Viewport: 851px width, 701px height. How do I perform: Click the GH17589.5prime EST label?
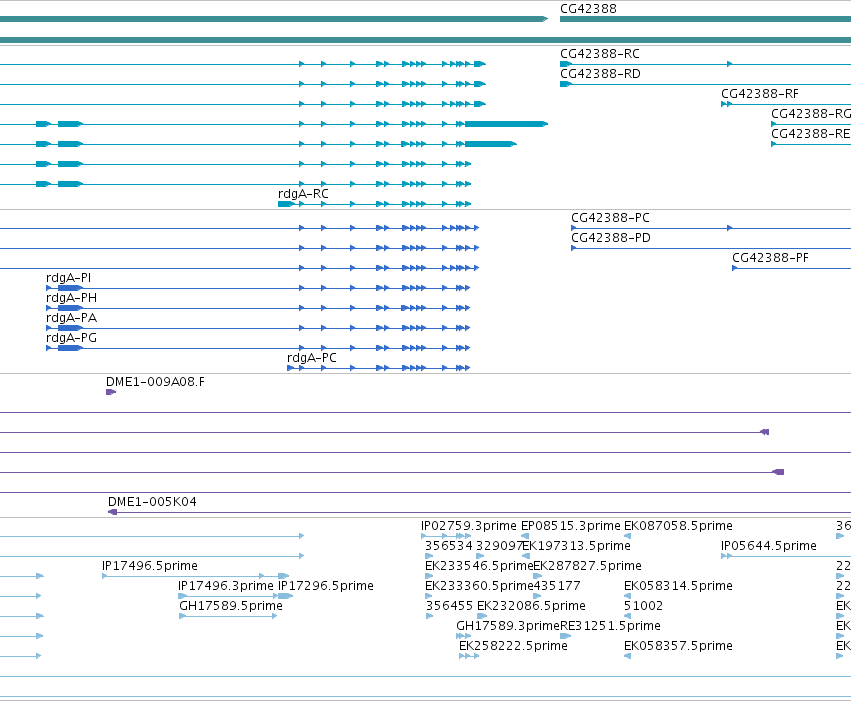point(231,606)
